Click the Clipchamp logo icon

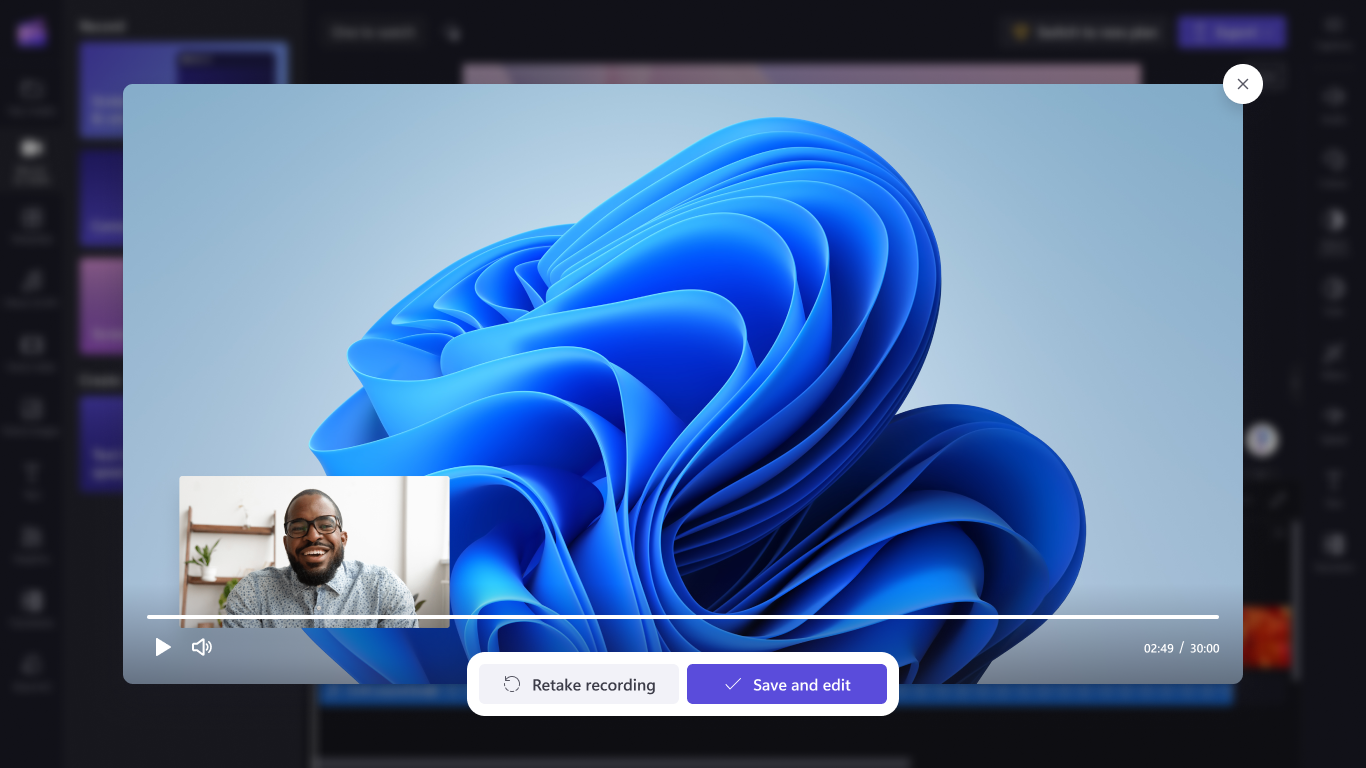pyautogui.click(x=31, y=33)
